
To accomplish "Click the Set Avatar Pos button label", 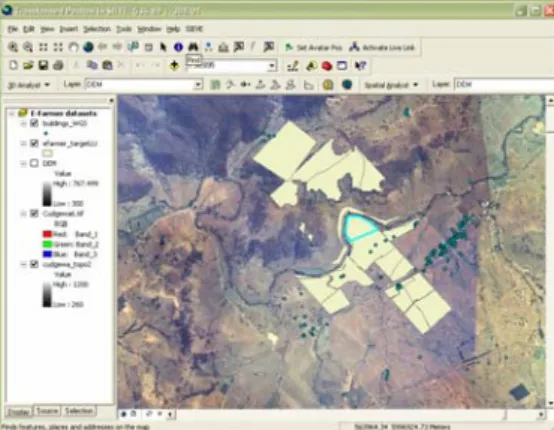I will tap(319, 48).
